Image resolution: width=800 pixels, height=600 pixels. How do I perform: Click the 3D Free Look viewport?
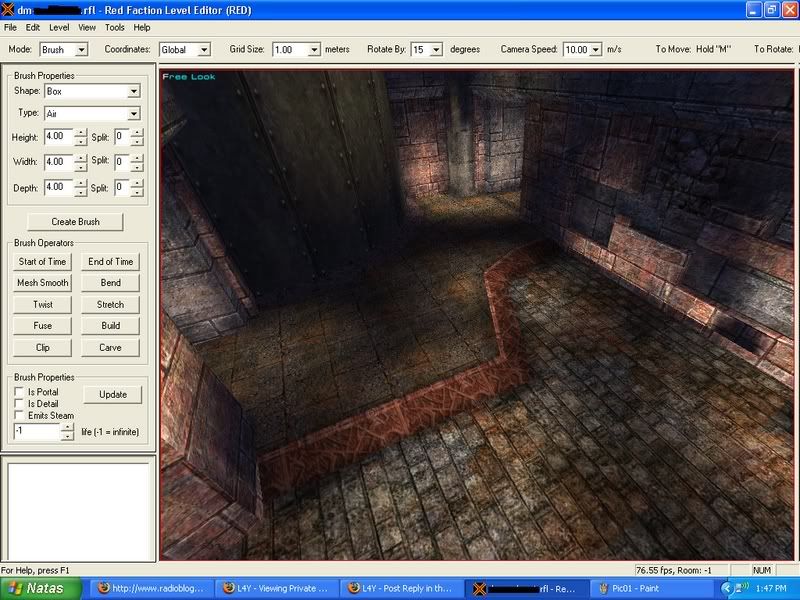(x=477, y=315)
